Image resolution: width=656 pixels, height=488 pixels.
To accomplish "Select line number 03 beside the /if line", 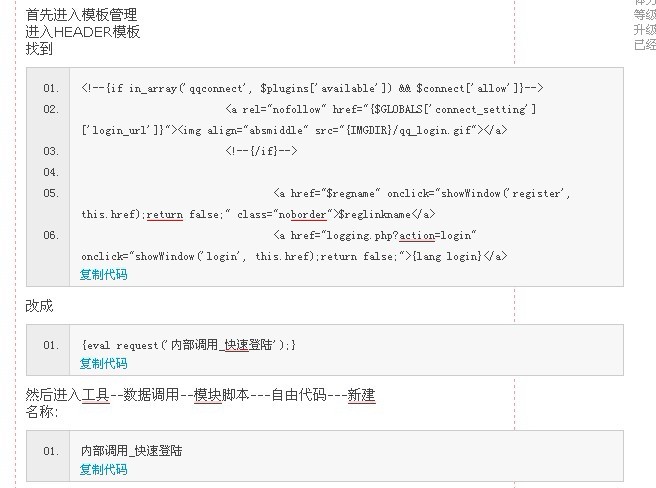I will (51, 151).
